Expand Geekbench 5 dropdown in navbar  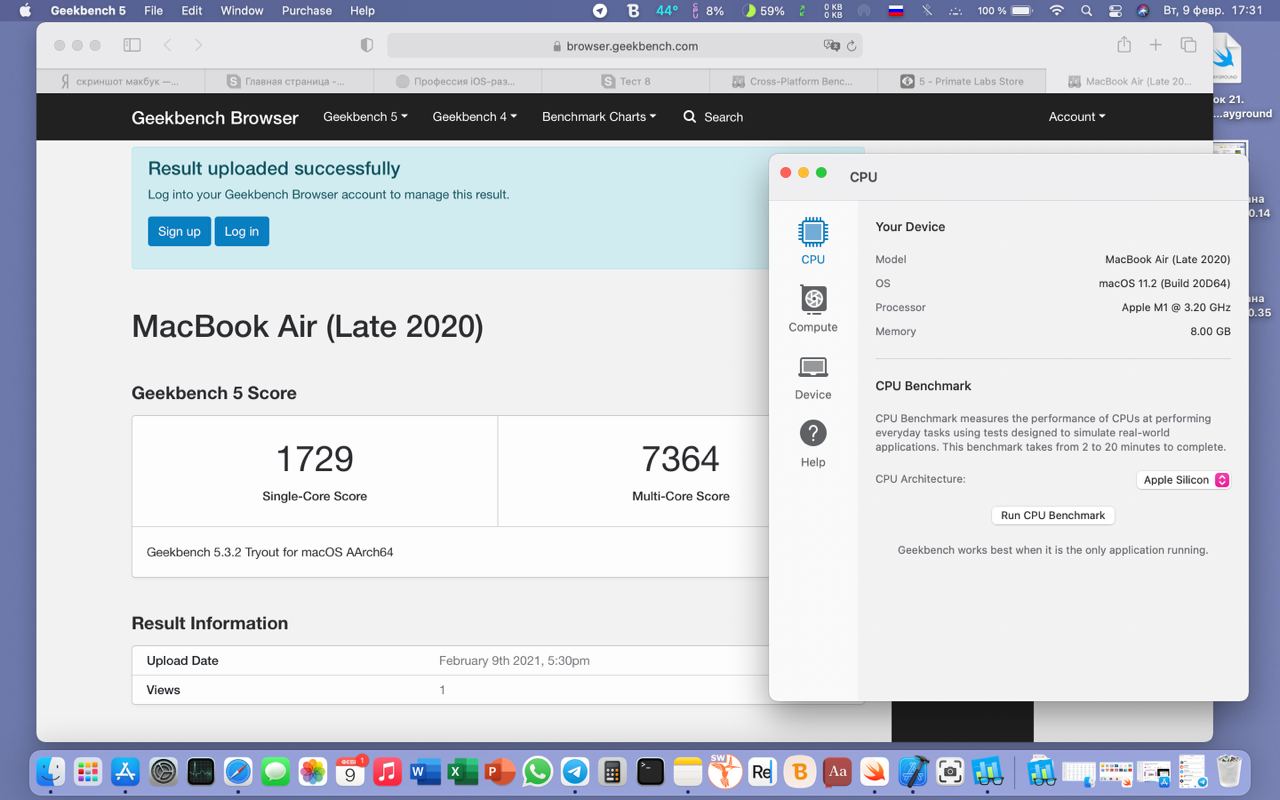(365, 117)
